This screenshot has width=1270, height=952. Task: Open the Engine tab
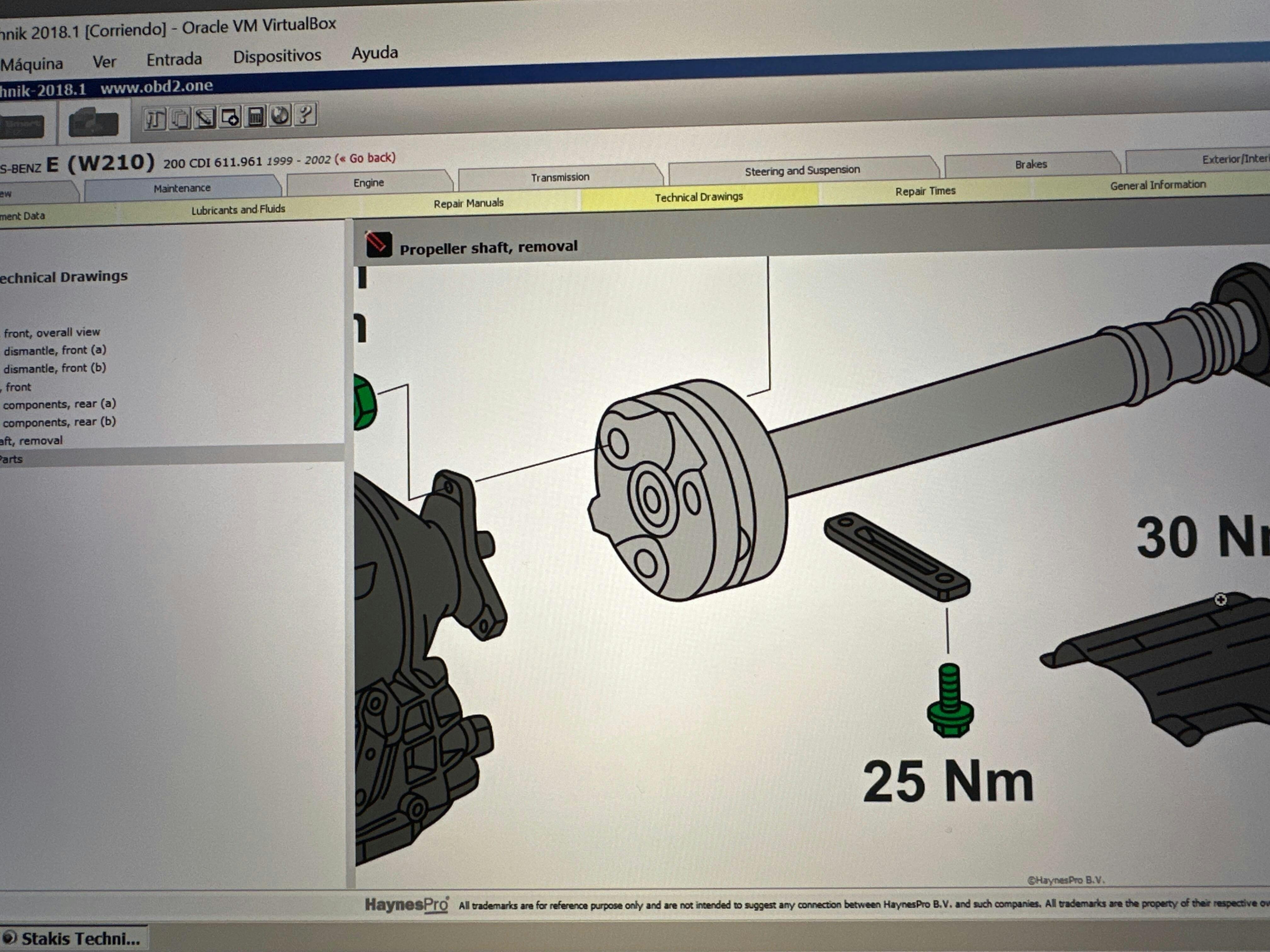(x=369, y=183)
